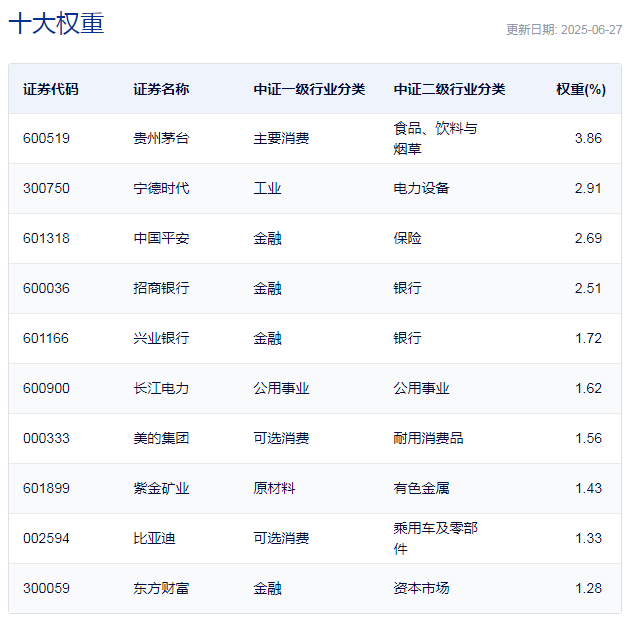630x620 pixels.
Task: Open the 长江电力 entry
Action: tap(161, 388)
